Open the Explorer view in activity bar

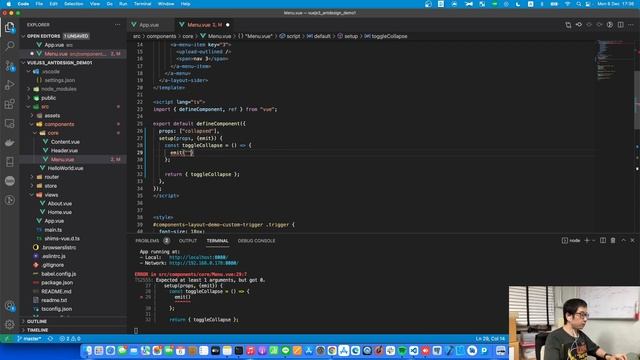tap(9, 27)
